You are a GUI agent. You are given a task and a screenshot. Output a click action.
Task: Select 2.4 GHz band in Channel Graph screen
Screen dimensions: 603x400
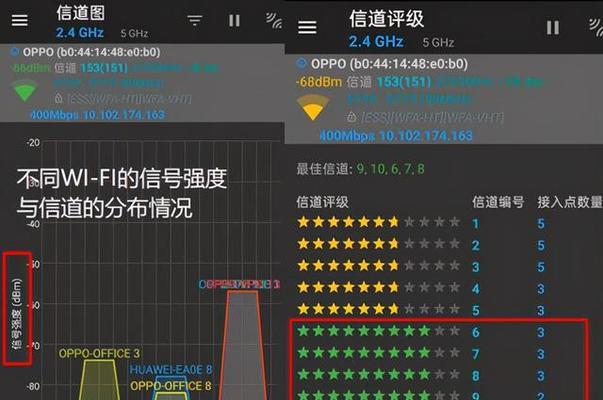tap(80, 33)
